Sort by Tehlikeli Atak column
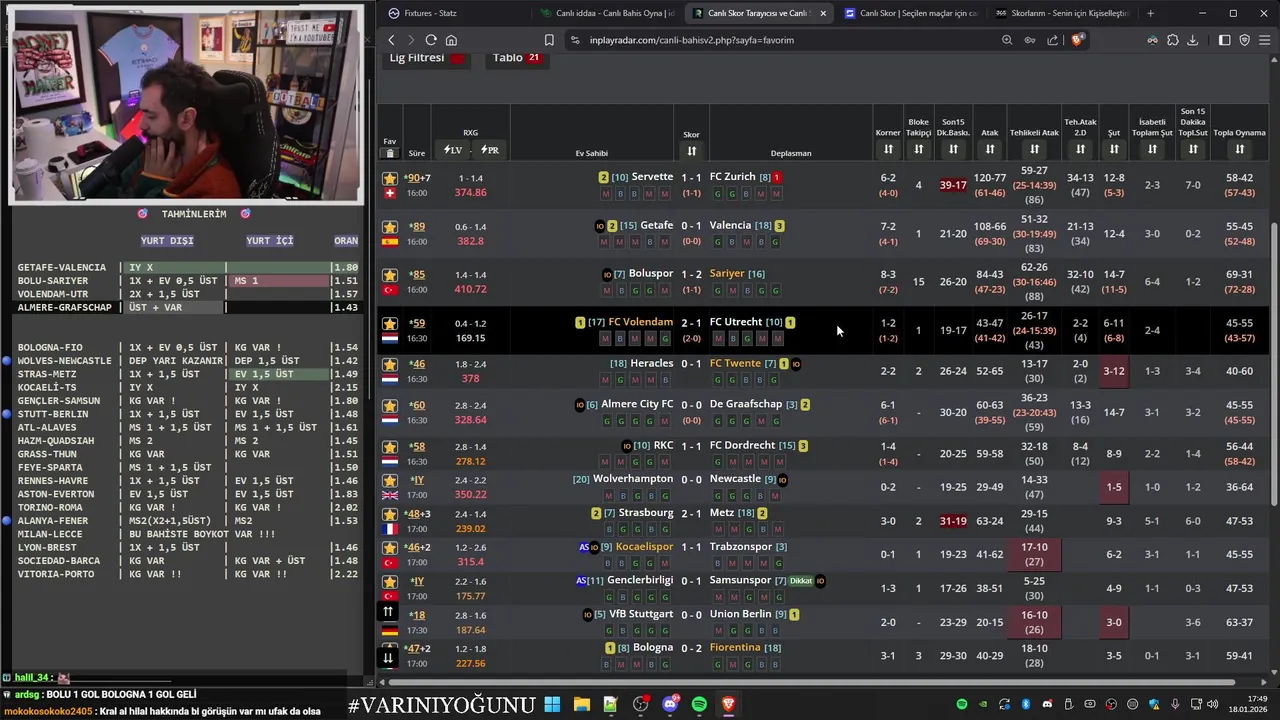 [x=1034, y=150]
